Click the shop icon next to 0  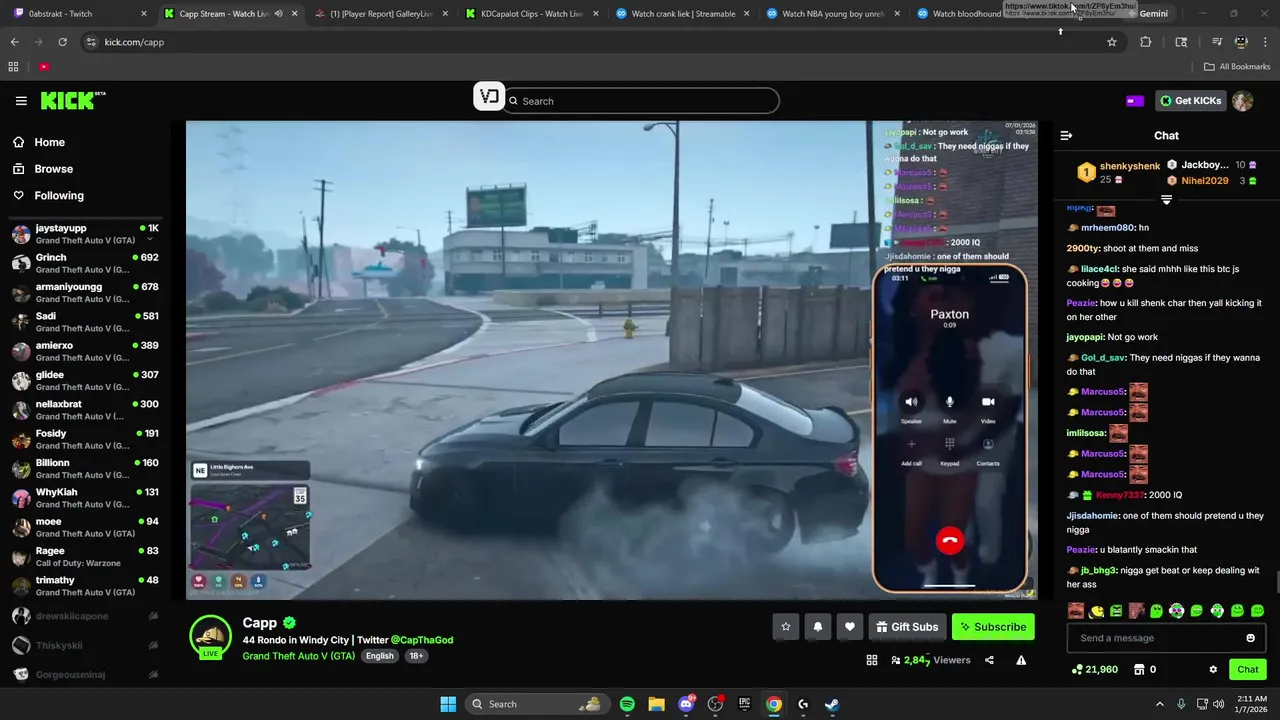pyautogui.click(x=1138, y=669)
